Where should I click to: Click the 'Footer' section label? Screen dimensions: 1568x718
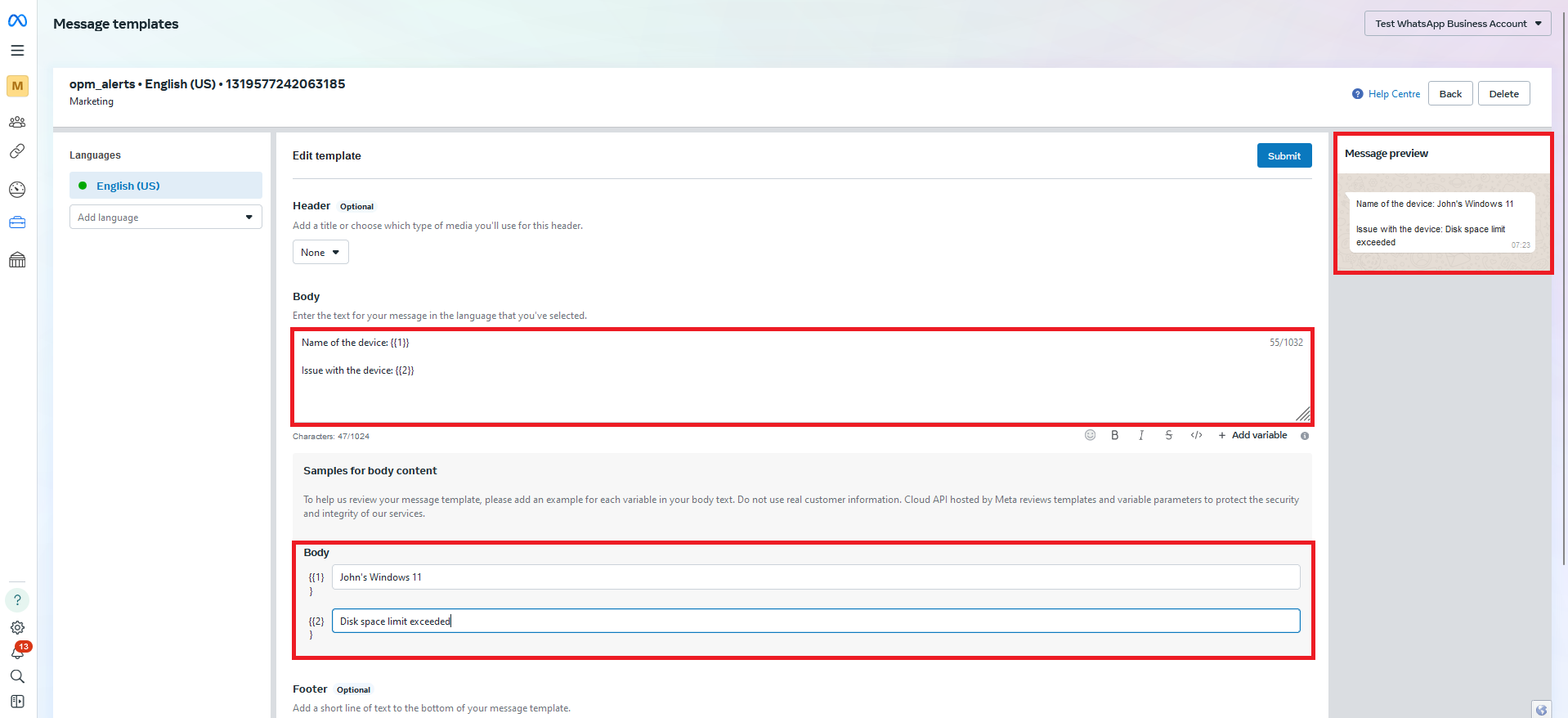(x=310, y=689)
